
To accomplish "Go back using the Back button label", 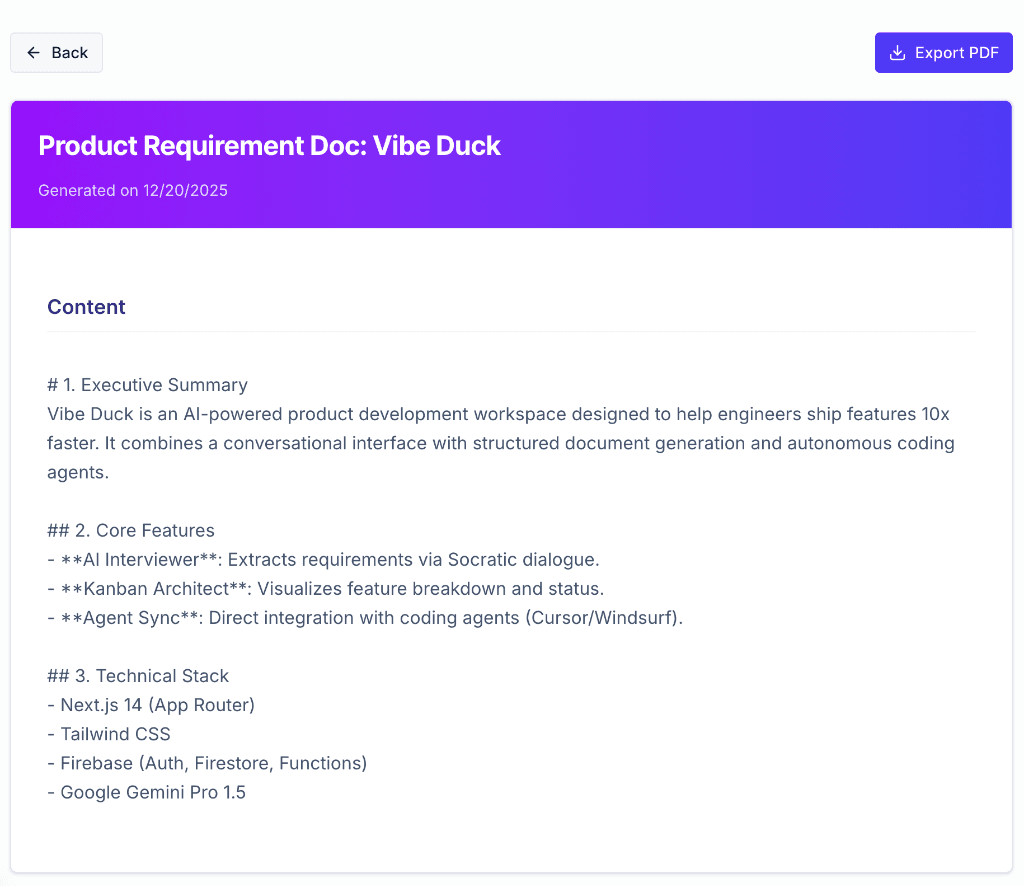I will point(70,53).
